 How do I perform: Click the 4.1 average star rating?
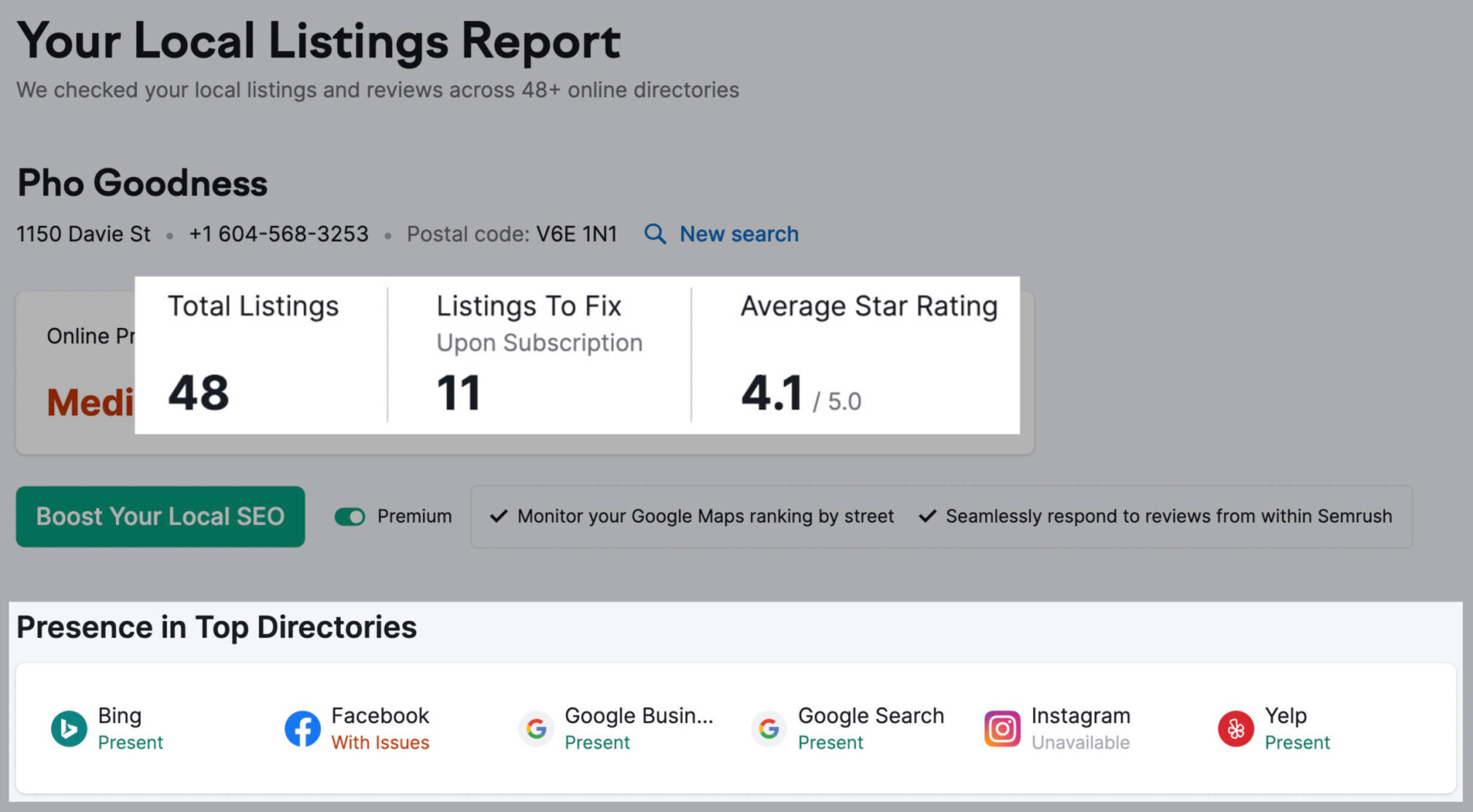(772, 393)
